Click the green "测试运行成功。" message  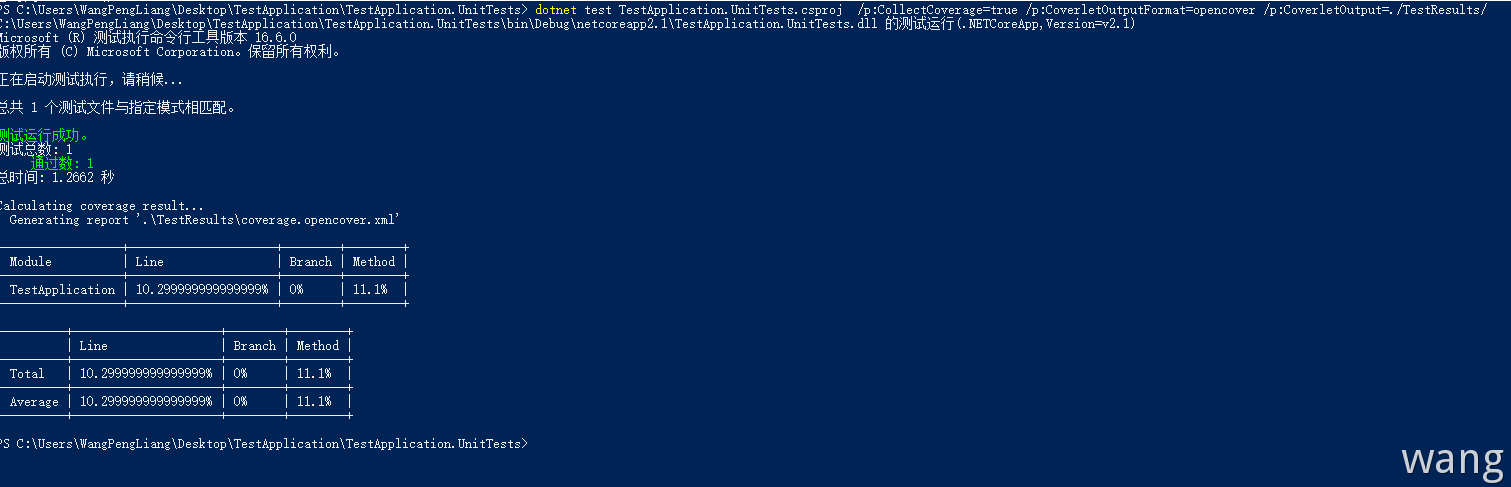point(45,135)
